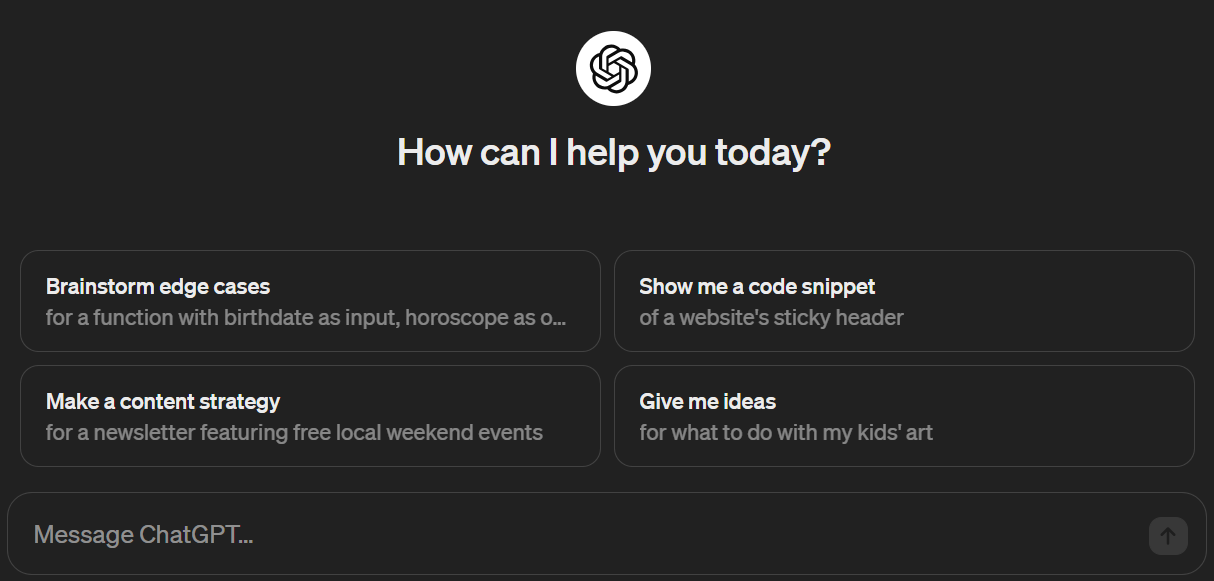Select the "Give me ideas" suggestion title
Screen dimensions: 1214x581
click(707, 402)
